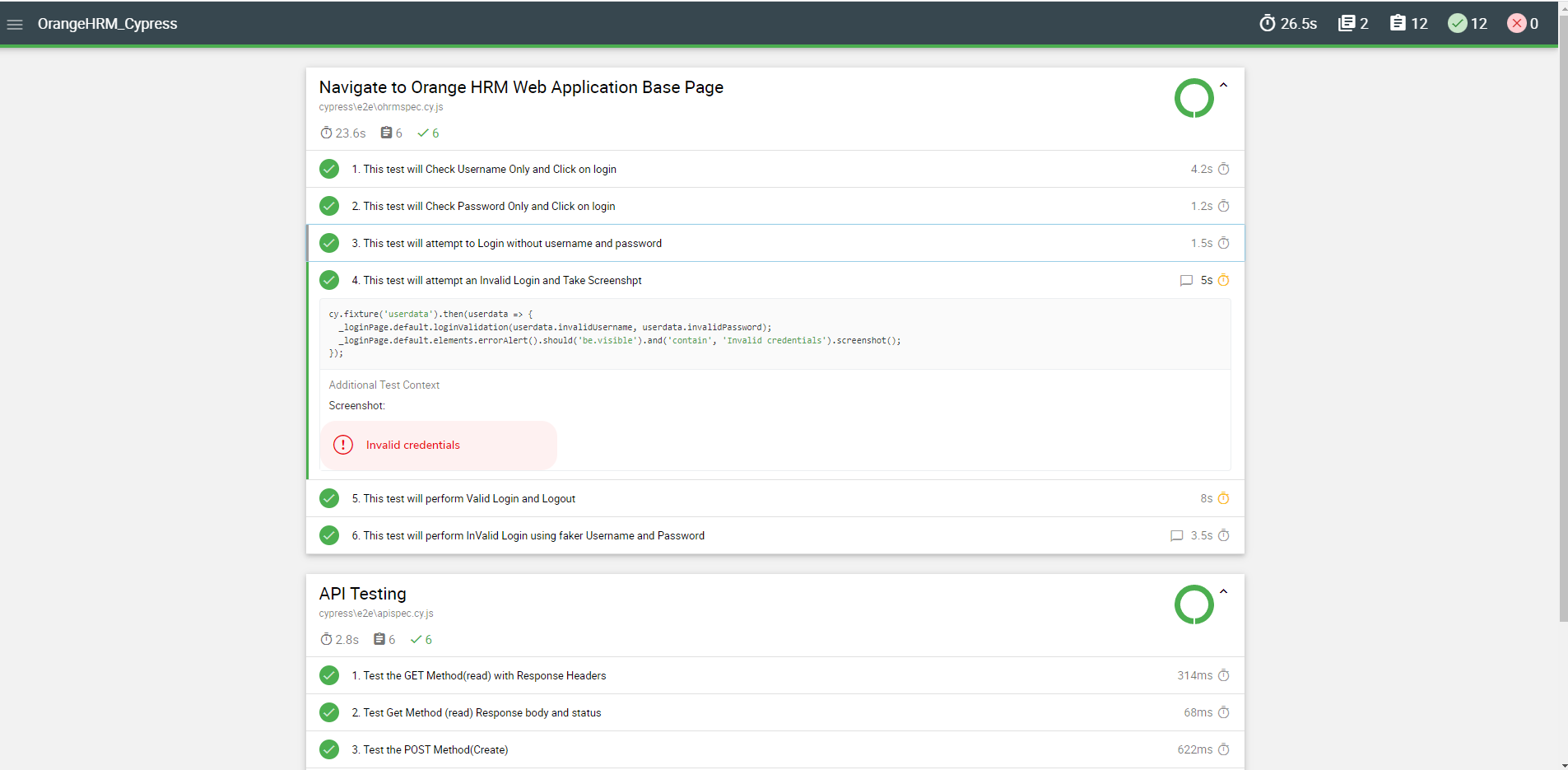The image size is (1568, 770).
Task: Collapse the Navigate to Orange HRM suite chevron
Action: [1224, 85]
